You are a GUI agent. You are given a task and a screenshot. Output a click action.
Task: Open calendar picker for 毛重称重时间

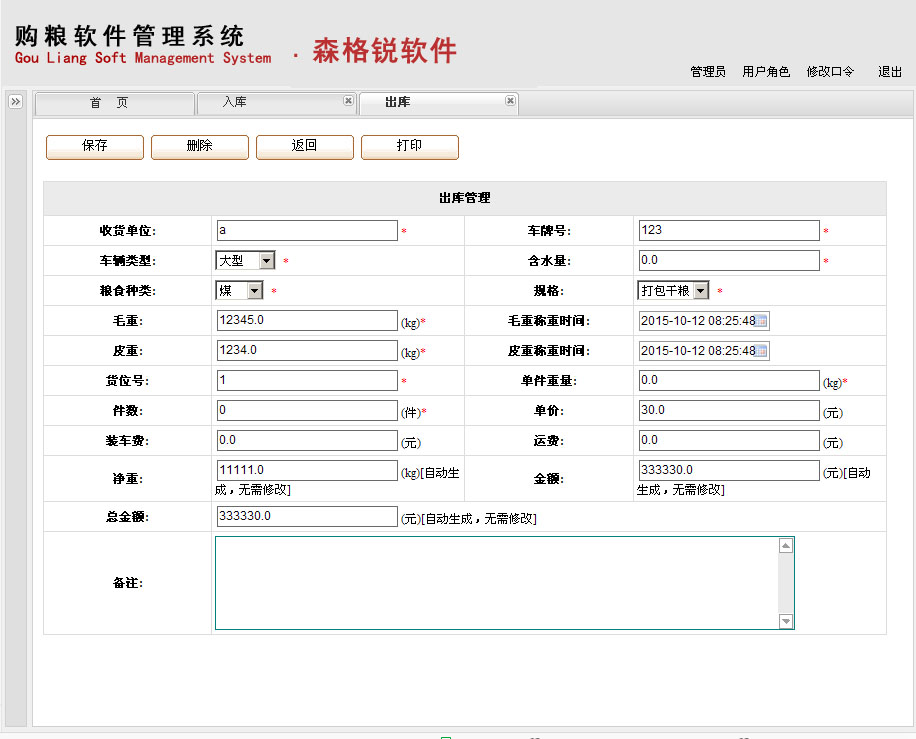click(762, 321)
